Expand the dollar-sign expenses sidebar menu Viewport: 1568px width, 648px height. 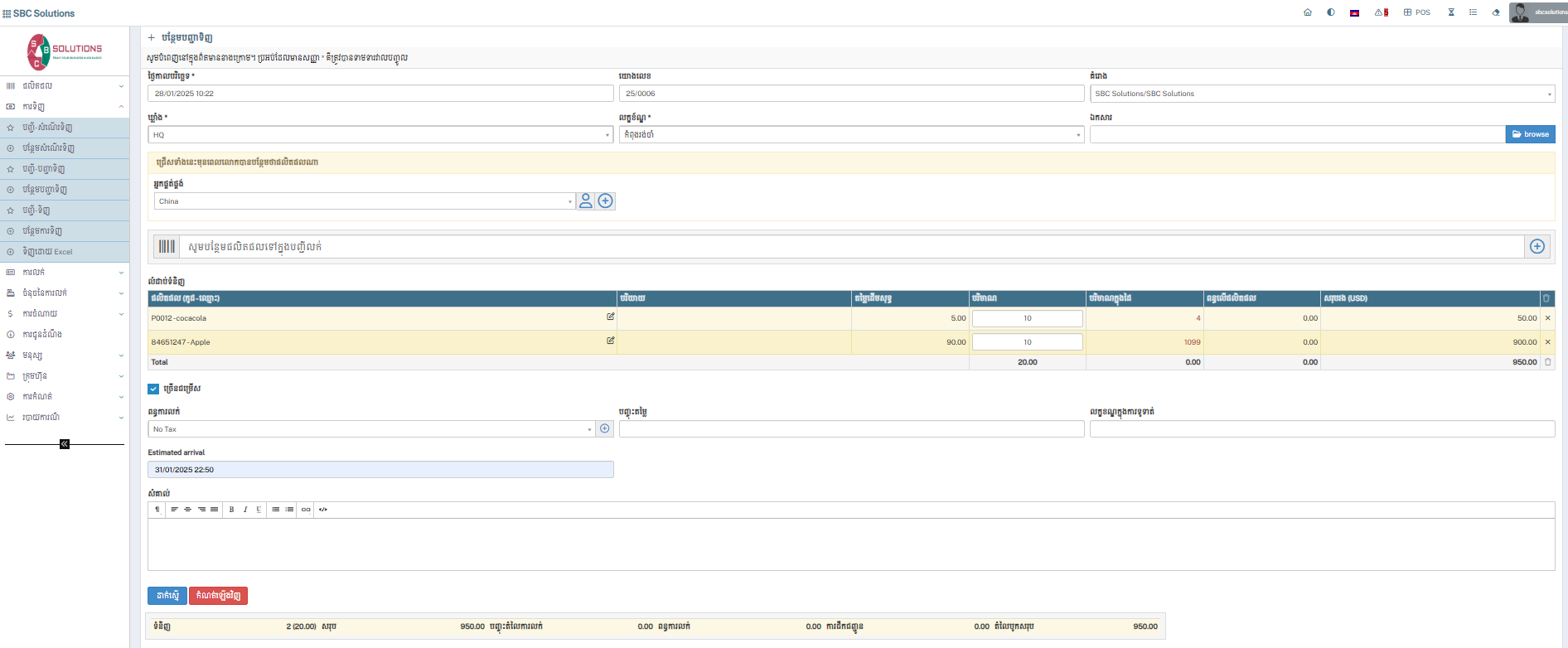(65, 314)
